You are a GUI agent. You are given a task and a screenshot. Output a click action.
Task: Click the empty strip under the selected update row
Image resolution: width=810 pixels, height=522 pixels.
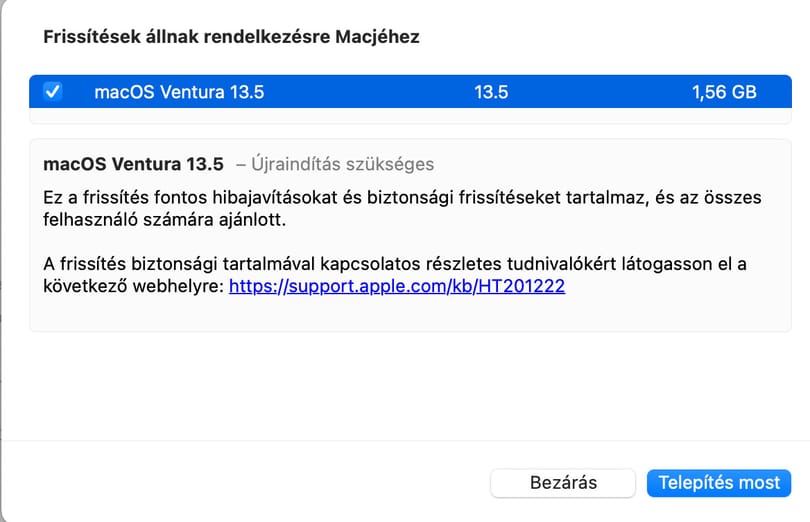(x=410, y=115)
